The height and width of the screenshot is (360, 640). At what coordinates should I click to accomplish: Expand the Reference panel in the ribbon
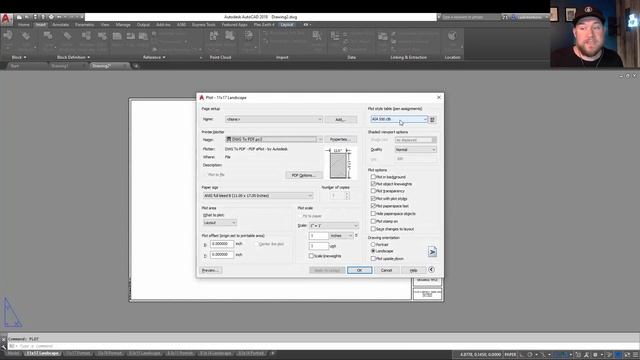point(154,57)
